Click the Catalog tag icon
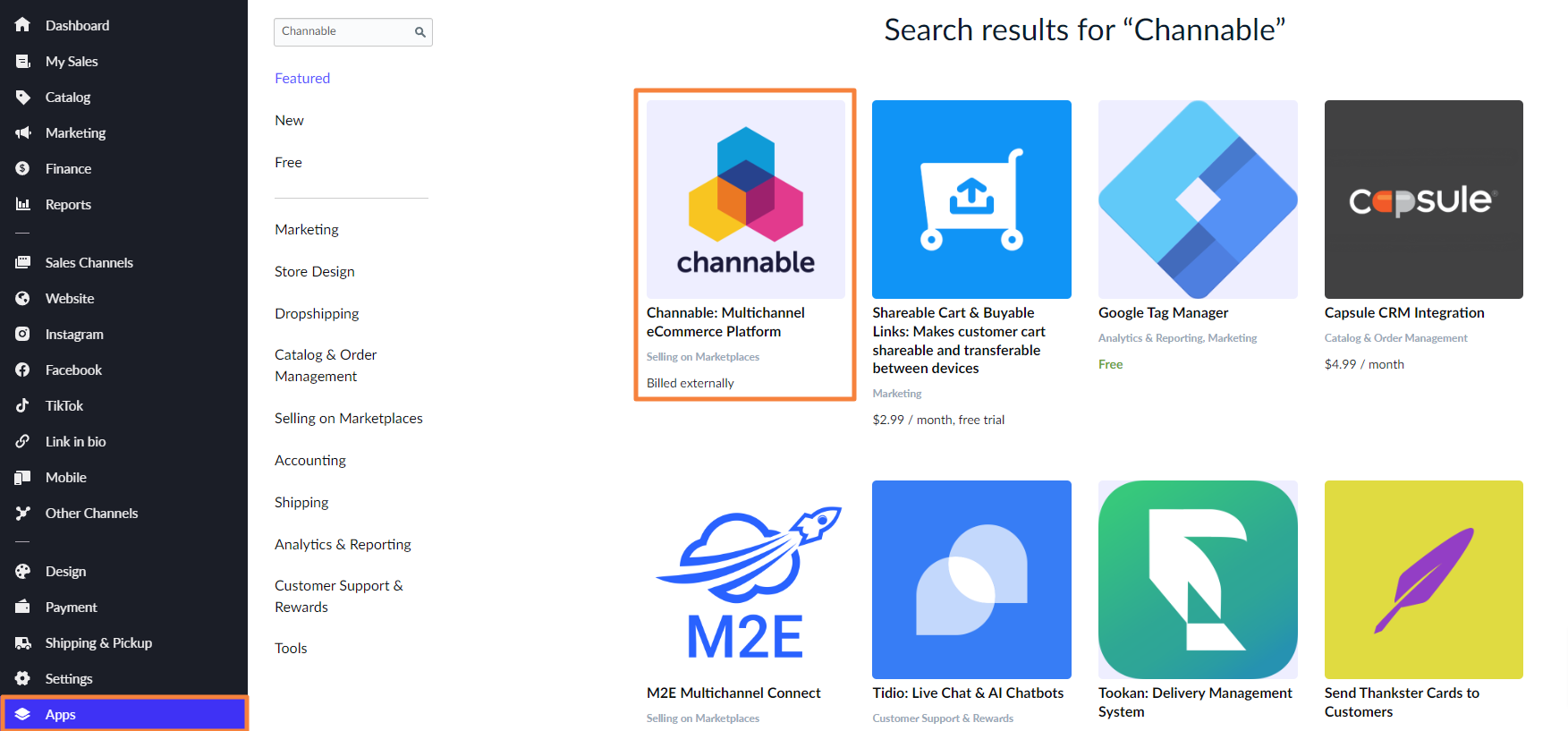The height and width of the screenshot is (731, 1568). pyautogui.click(x=23, y=97)
